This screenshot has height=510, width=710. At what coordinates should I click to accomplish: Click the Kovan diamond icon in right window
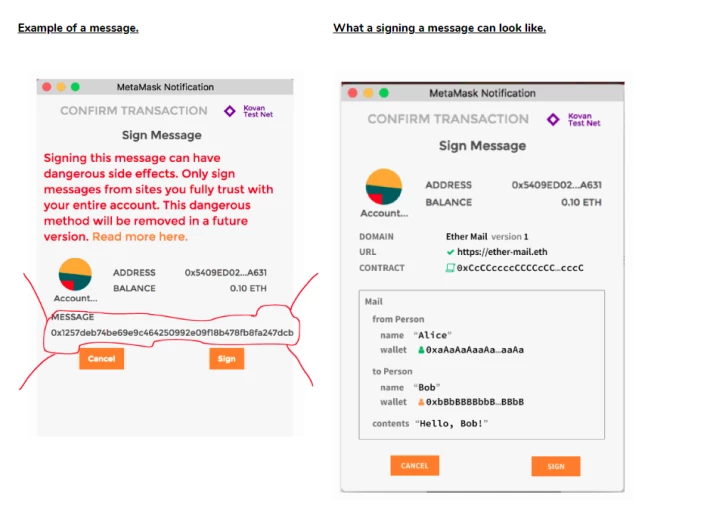coord(552,120)
